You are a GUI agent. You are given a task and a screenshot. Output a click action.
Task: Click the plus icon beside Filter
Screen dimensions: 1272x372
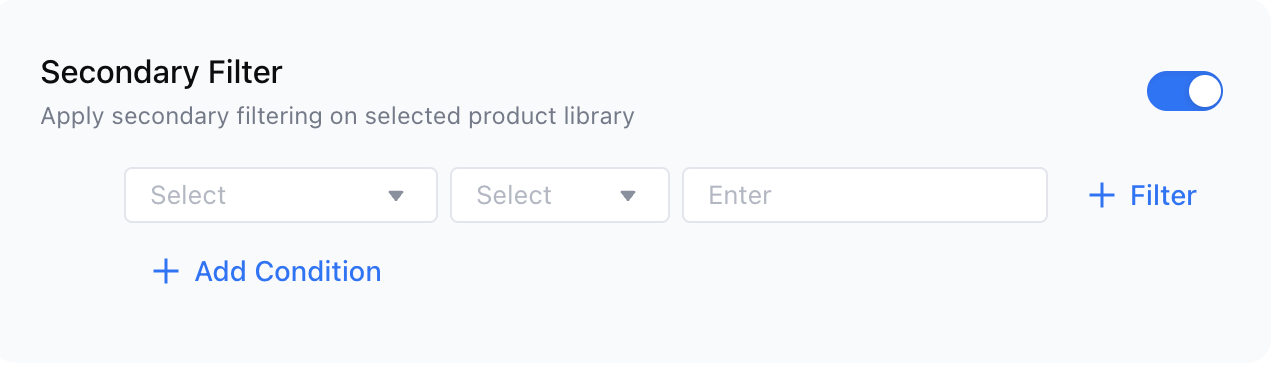click(1101, 195)
